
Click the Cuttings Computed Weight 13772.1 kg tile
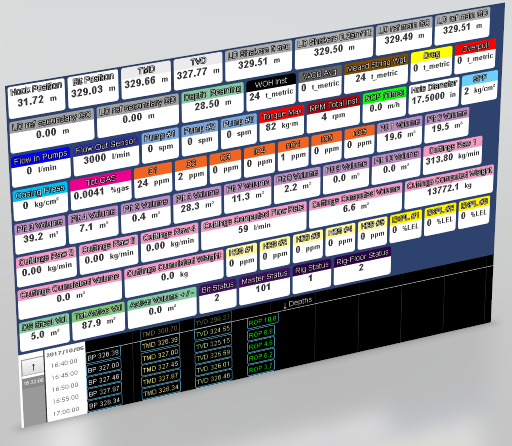pyautogui.click(x=449, y=187)
